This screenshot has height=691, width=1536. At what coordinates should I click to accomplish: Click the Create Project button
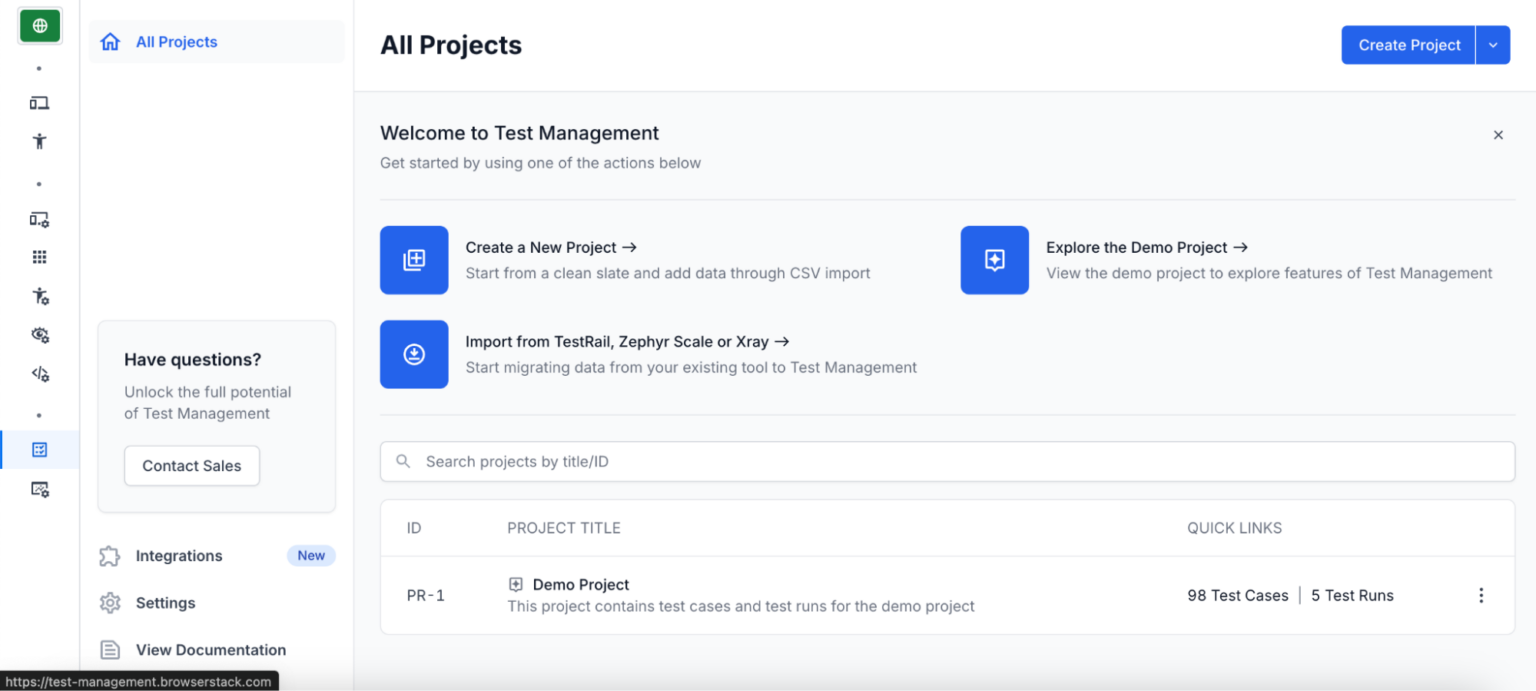point(1407,45)
